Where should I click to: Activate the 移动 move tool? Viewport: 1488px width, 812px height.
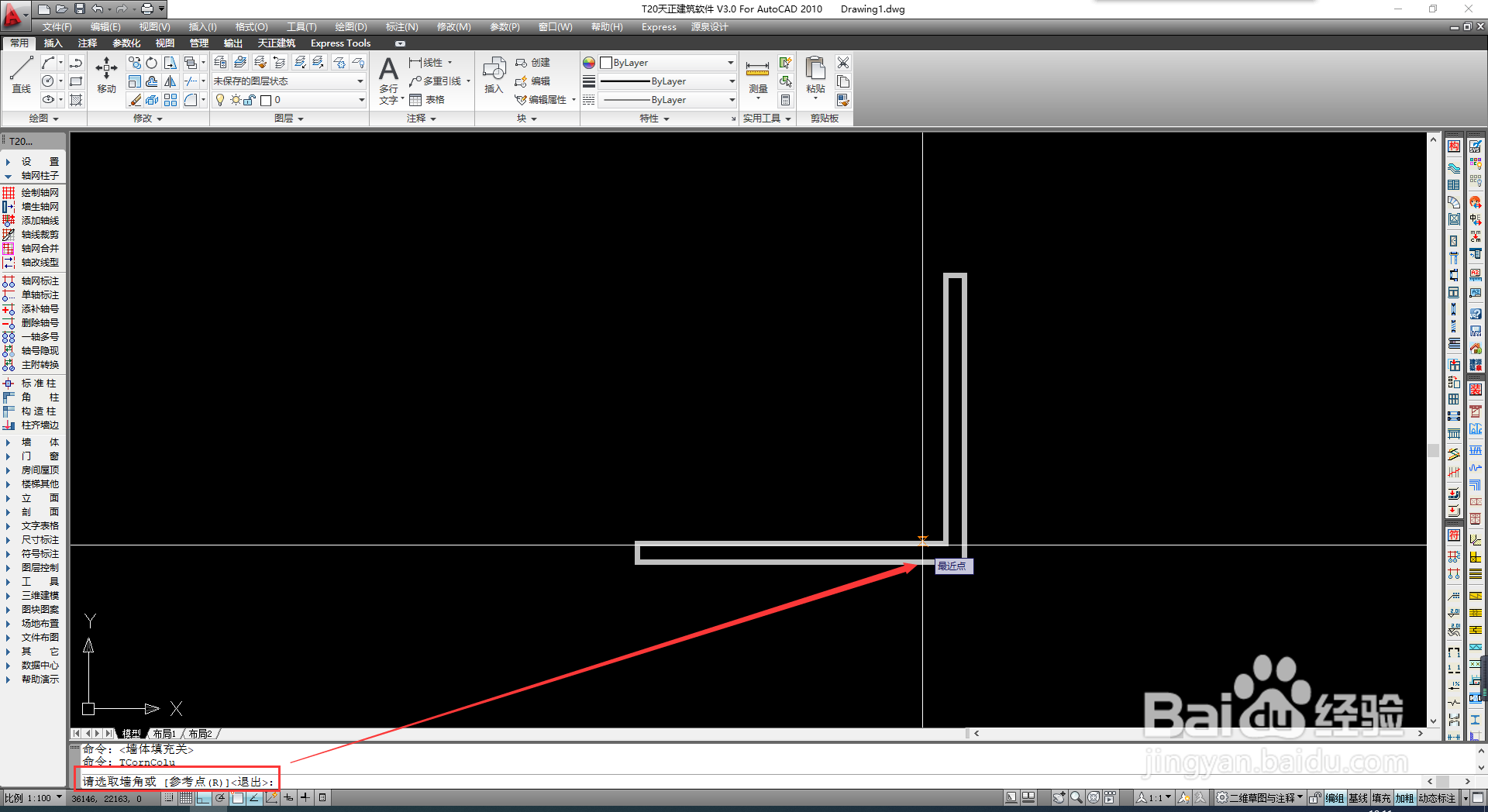(106, 75)
